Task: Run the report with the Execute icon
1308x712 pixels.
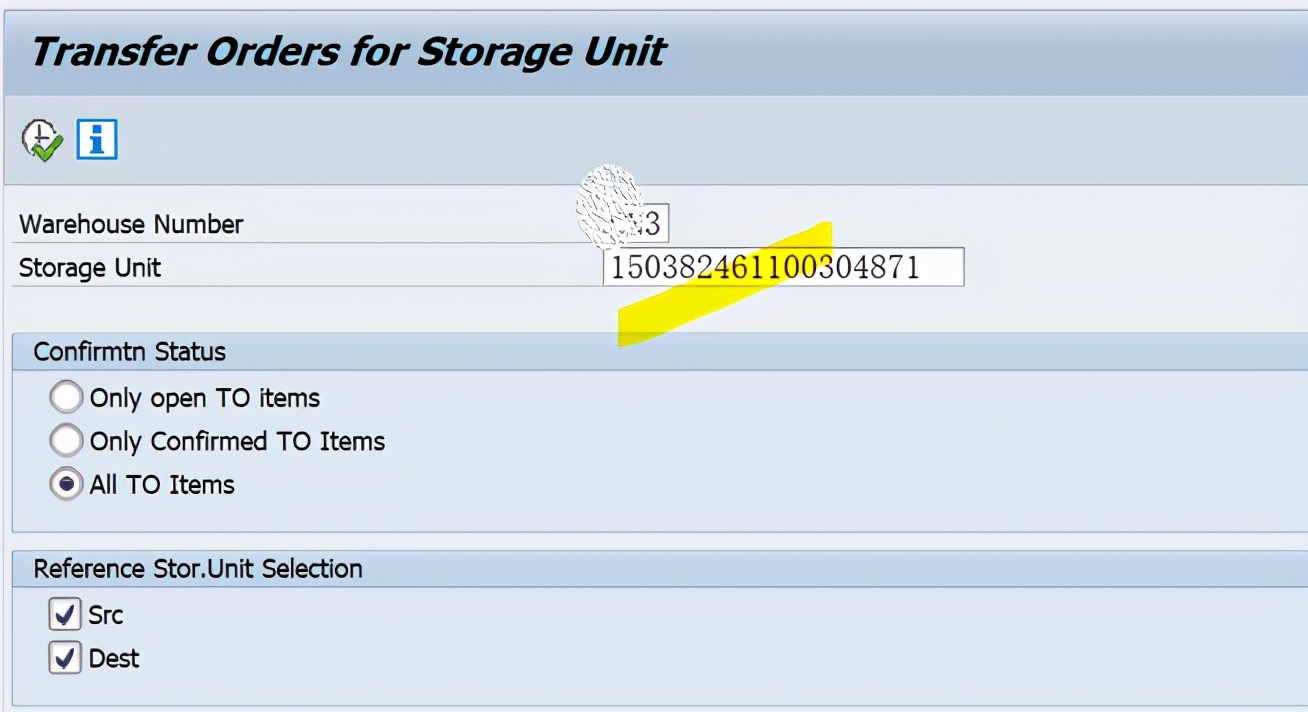Action: [x=42, y=140]
